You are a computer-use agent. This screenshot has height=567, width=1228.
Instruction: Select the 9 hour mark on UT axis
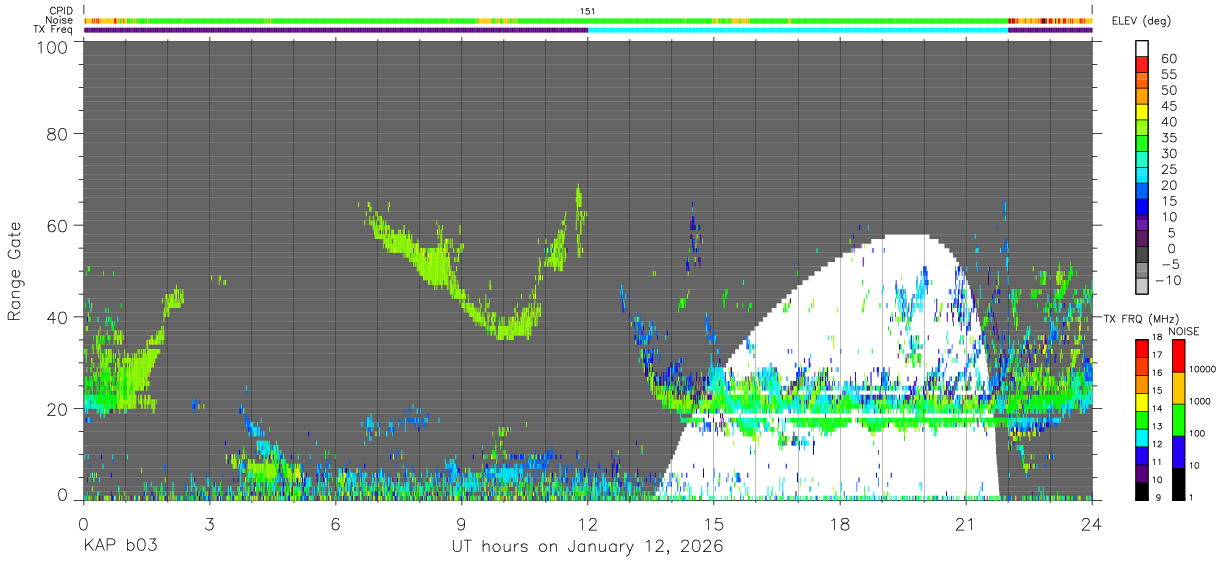coord(461,523)
